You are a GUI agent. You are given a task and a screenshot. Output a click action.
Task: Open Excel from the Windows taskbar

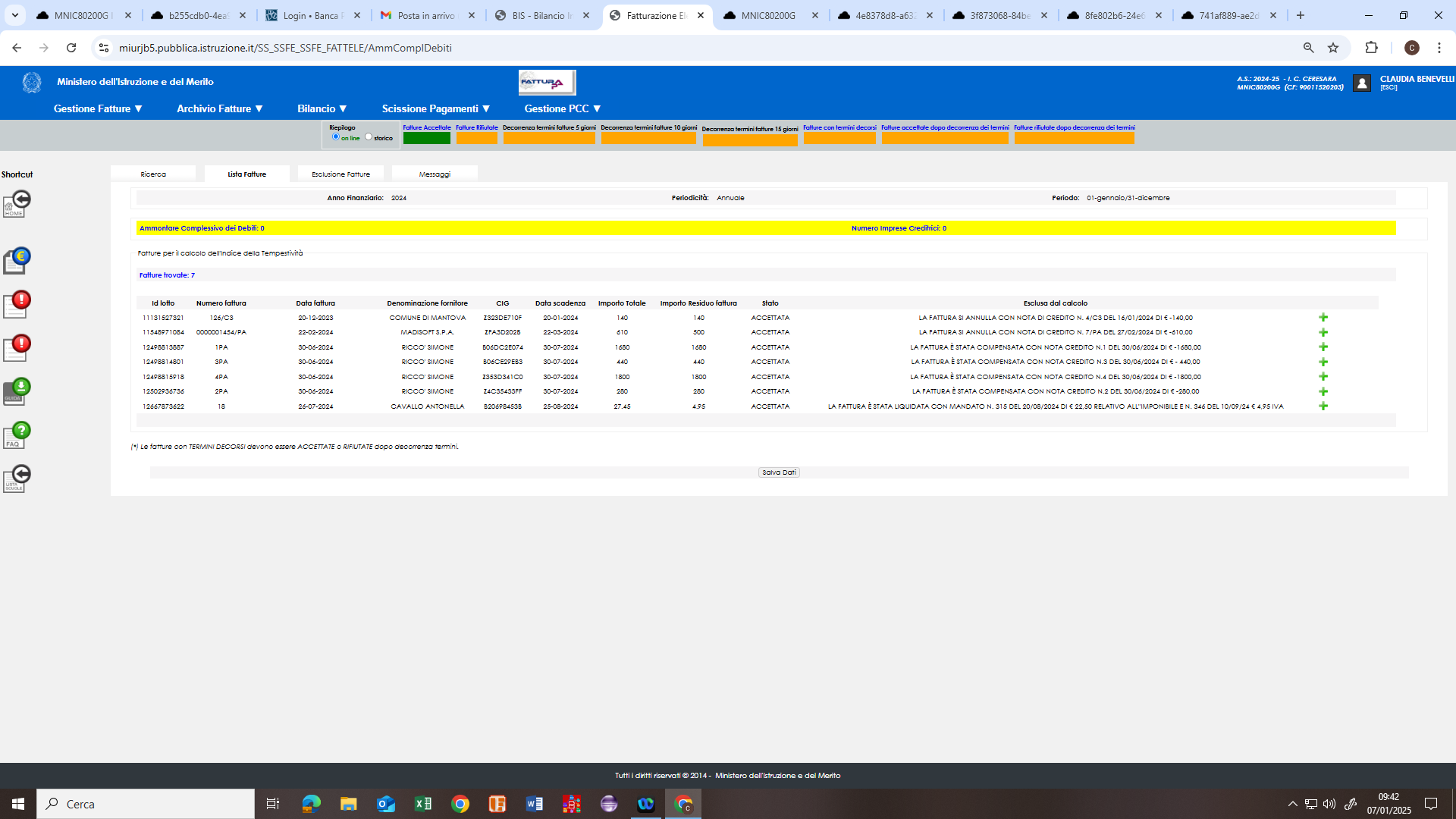pyautogui.click(x=423, y=804)
